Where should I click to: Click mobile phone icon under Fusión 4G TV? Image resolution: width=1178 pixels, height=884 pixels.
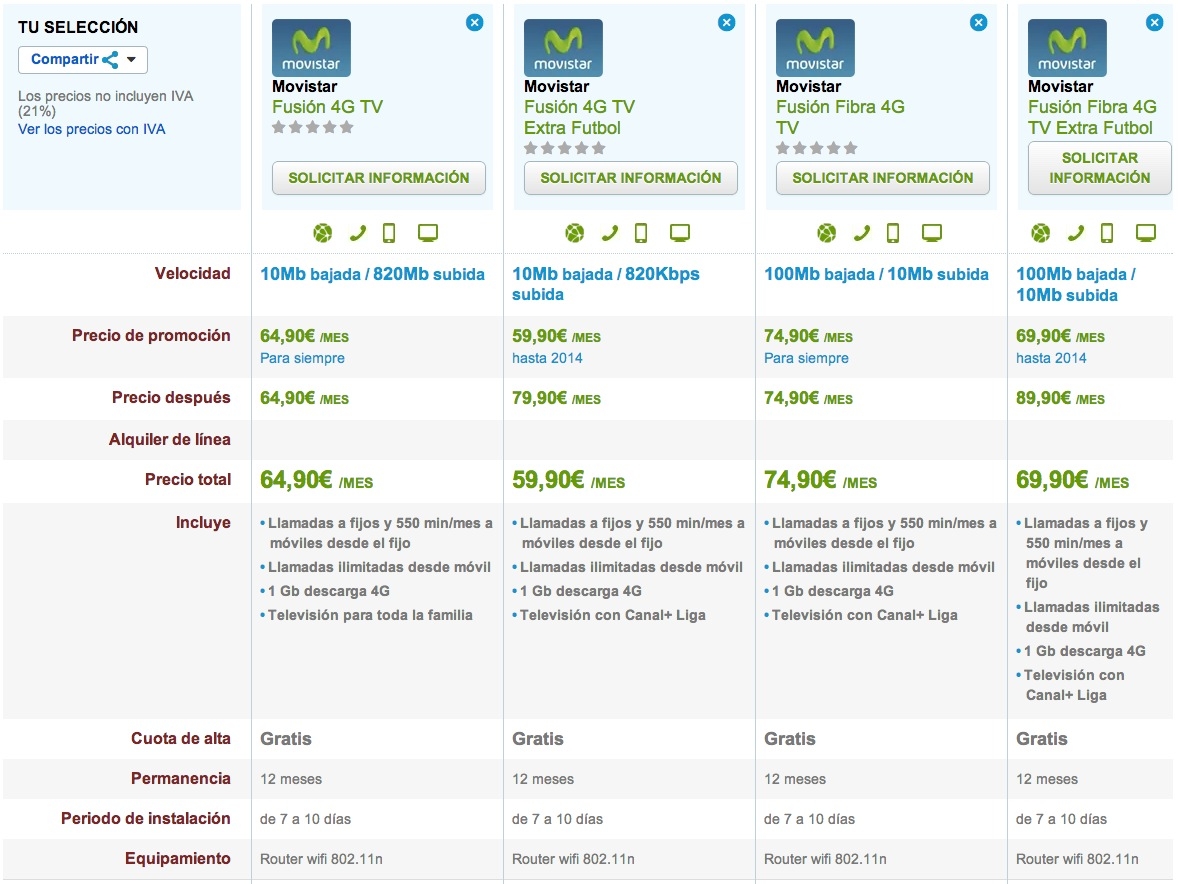[389, 234]
